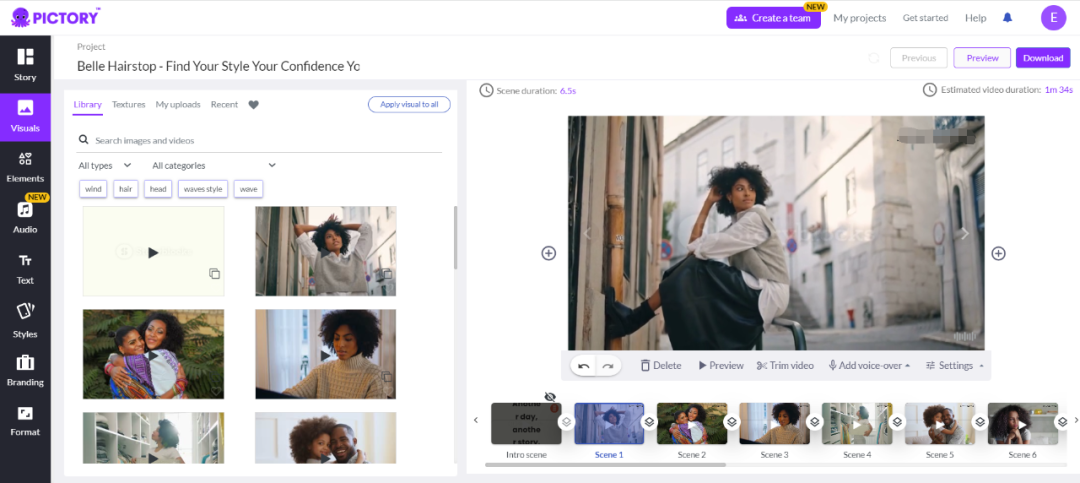Expand the All types dropdown
Viewport: 1080px width, 483px height.
pos(105,165)
